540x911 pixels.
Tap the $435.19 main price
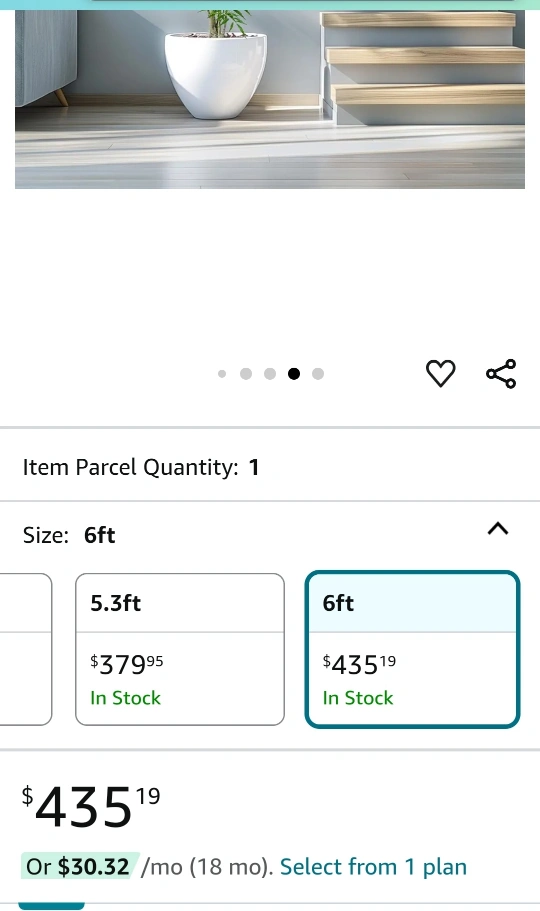91,806
